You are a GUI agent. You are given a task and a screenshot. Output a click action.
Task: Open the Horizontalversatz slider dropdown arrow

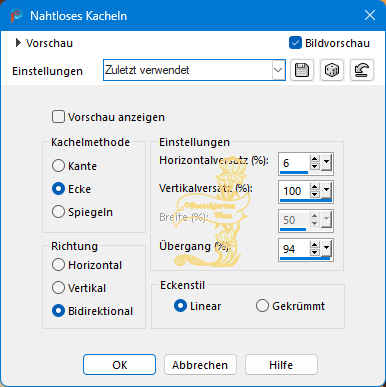tap(327, 163)
